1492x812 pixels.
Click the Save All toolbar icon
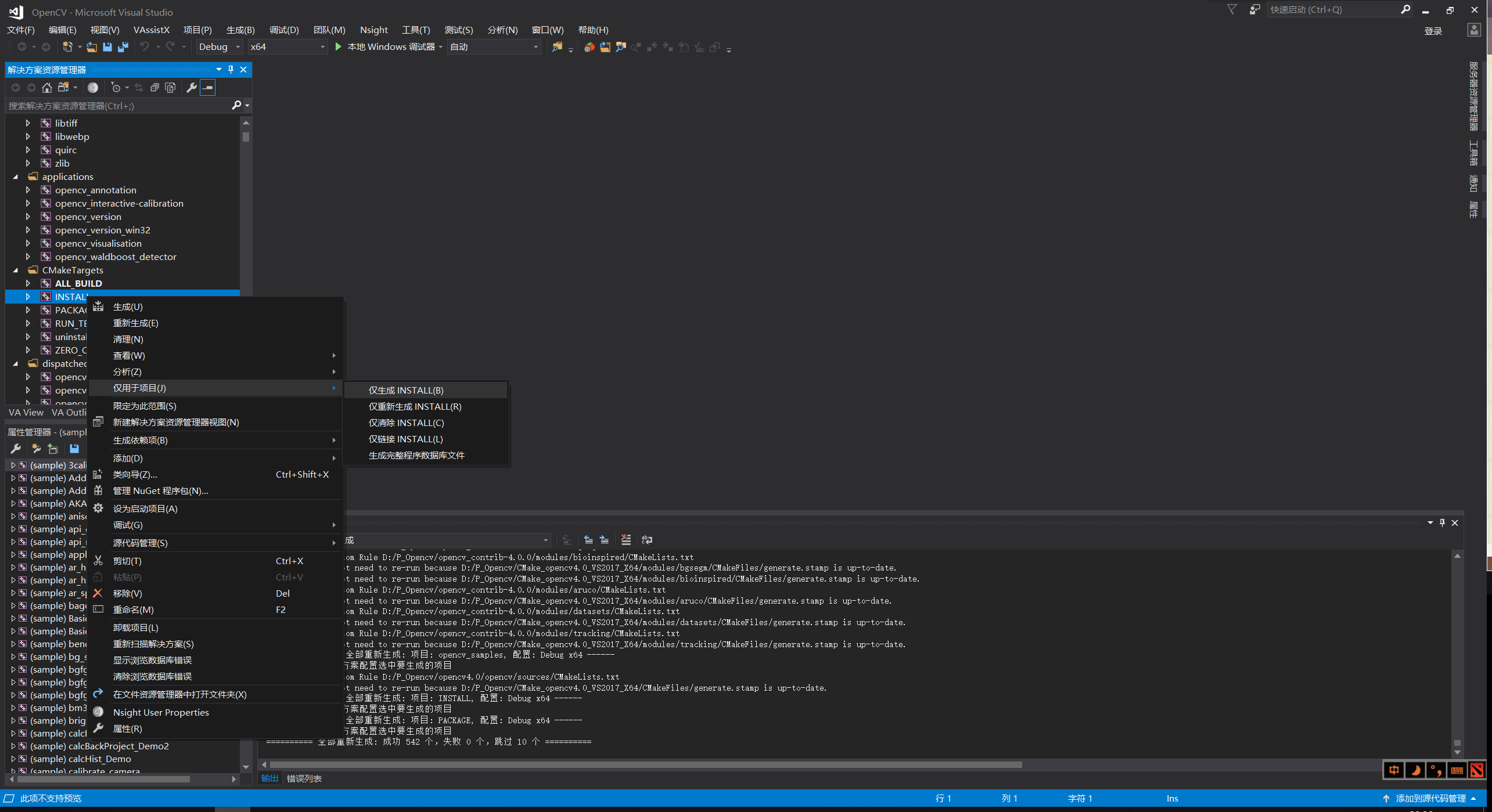[x=123, y=47]
